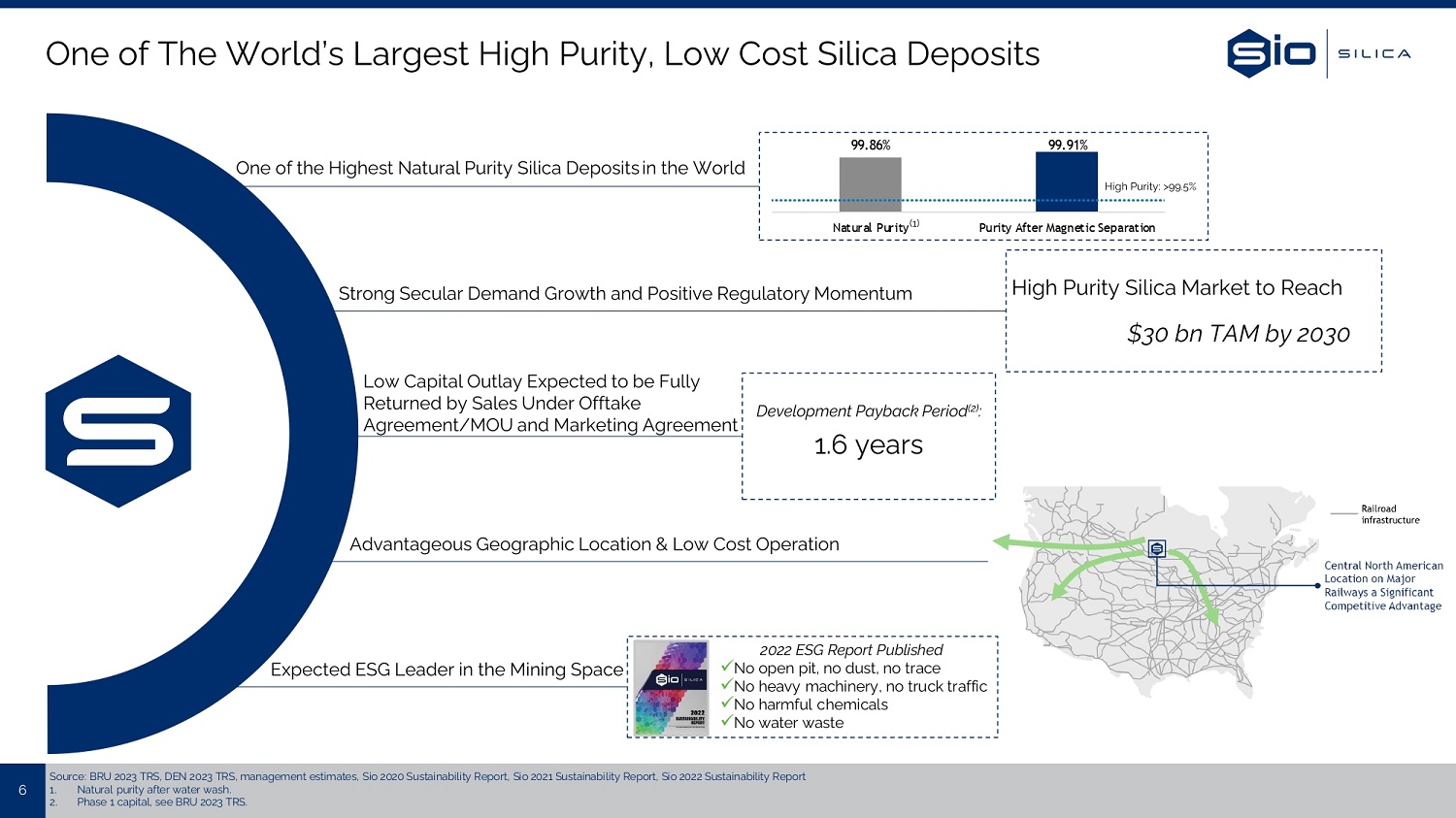
Task: Click 'No open pit, no dust, no trace'
Action: pos(837,669)
